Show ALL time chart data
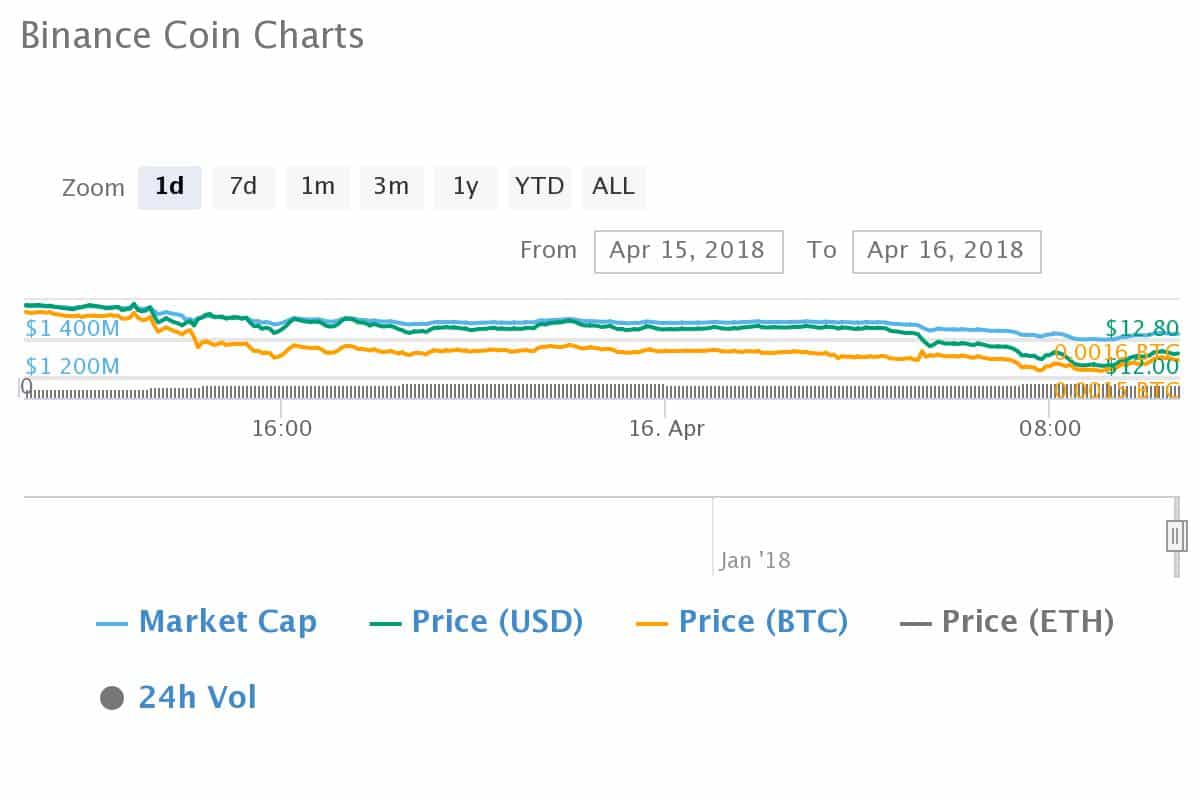The width and height of the screenshot is (1200, 800). pos(613,187)
